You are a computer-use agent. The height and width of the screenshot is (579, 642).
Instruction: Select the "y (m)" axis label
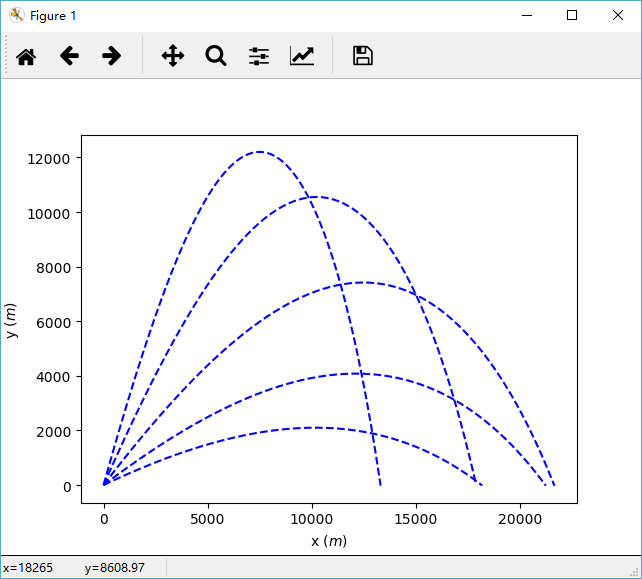point(13,320)
